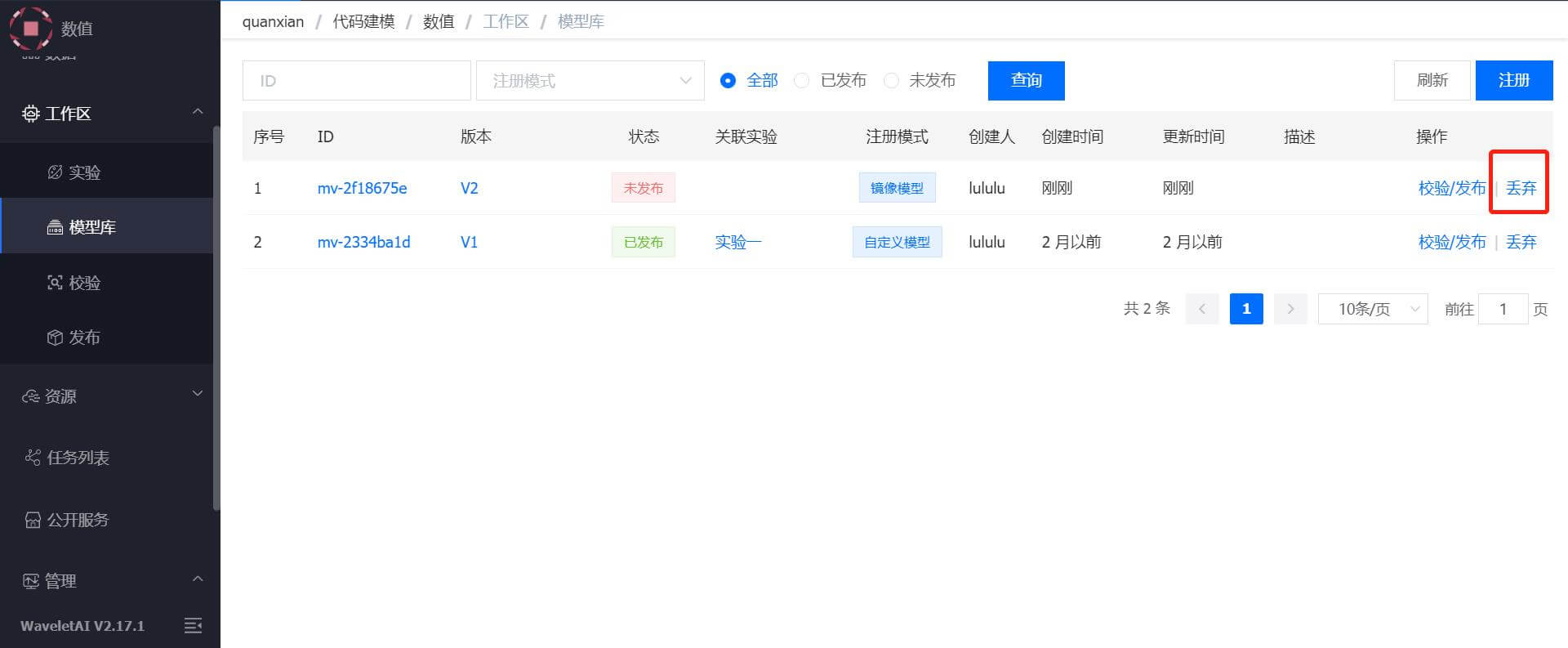Image resolution: width=1568 pixels, height=648 pixels.
Task: Select the 全部 radio button
Action: [728, 80]
